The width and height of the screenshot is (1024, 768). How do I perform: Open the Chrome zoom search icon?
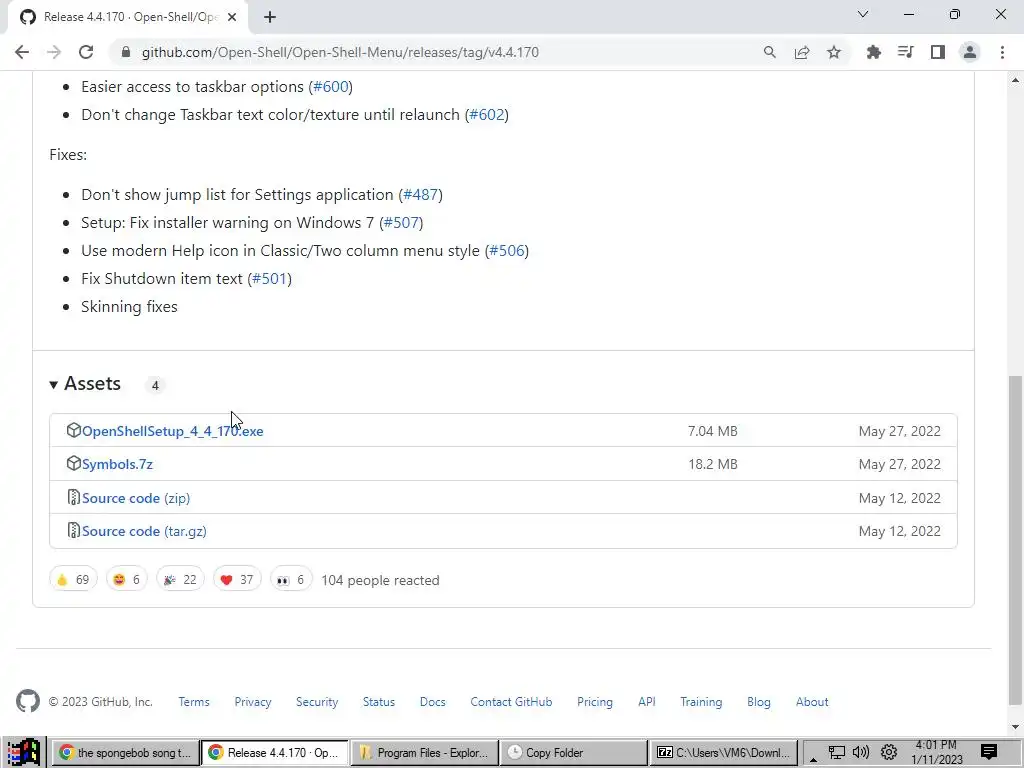pos(770,52)
